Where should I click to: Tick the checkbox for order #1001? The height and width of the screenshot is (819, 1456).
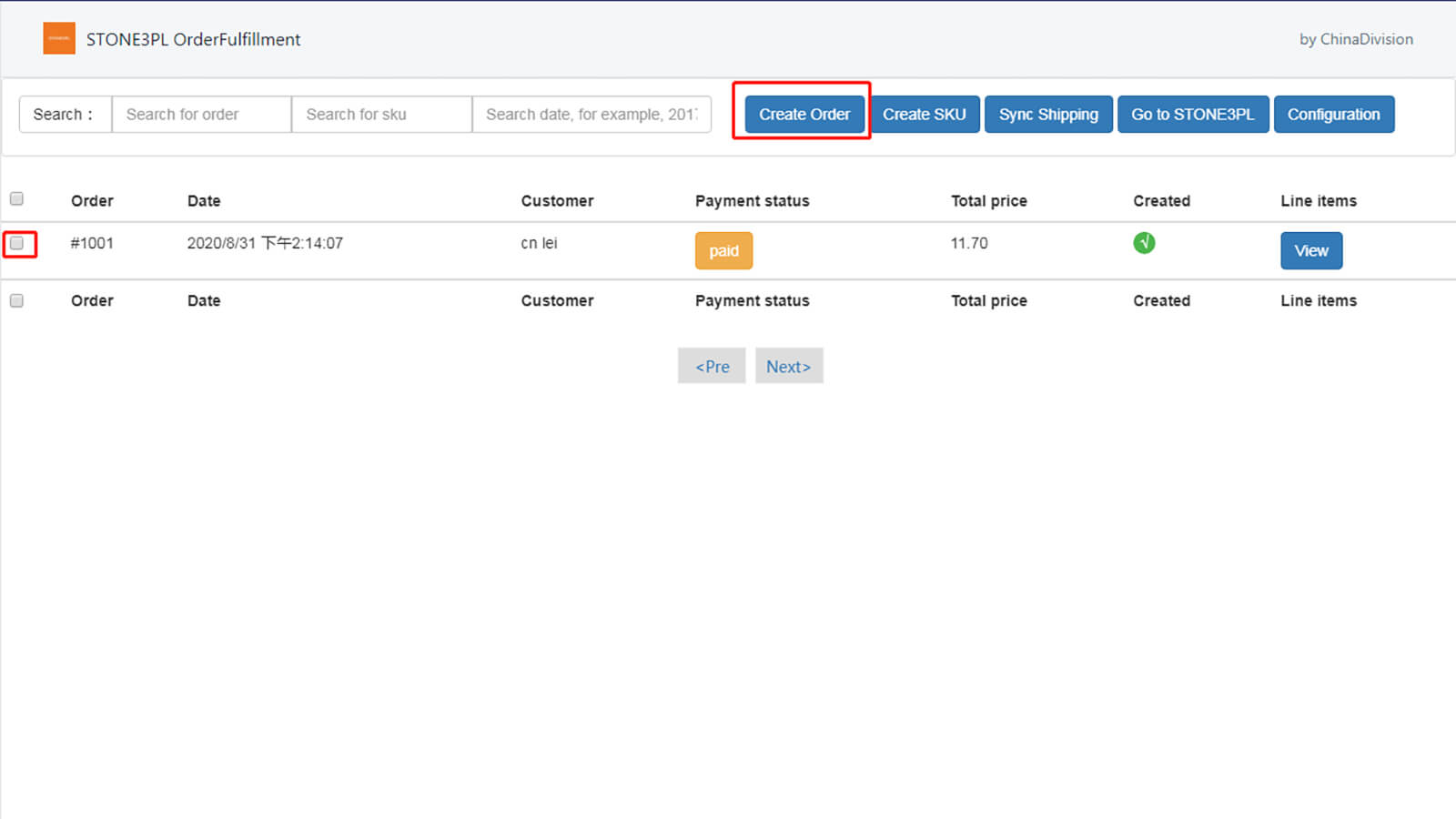(17, 244)
